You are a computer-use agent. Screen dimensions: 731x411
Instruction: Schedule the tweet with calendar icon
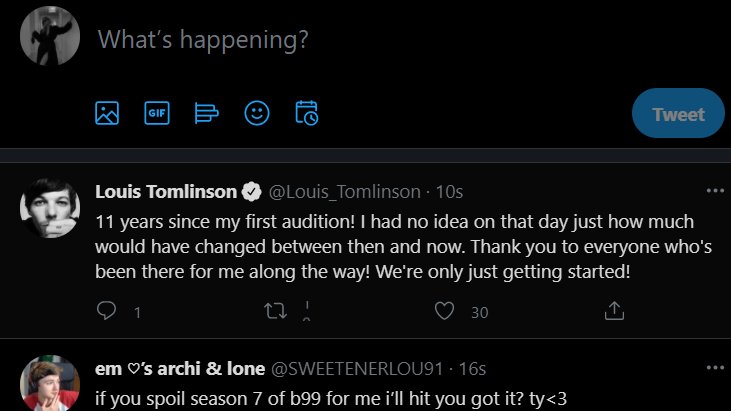307,113
